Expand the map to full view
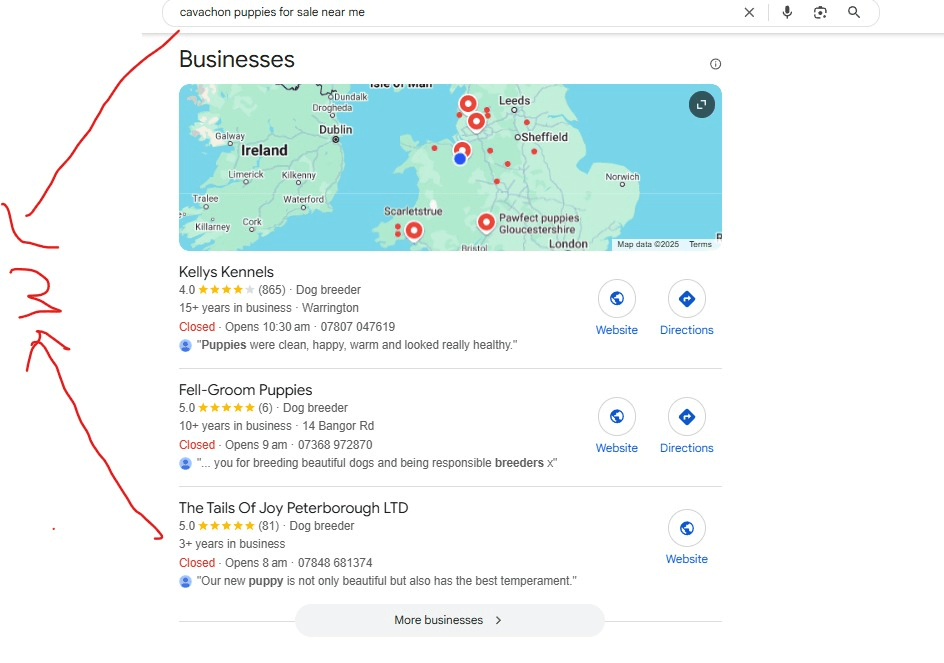Screen dimensions: 944x663 pos(701,105)
